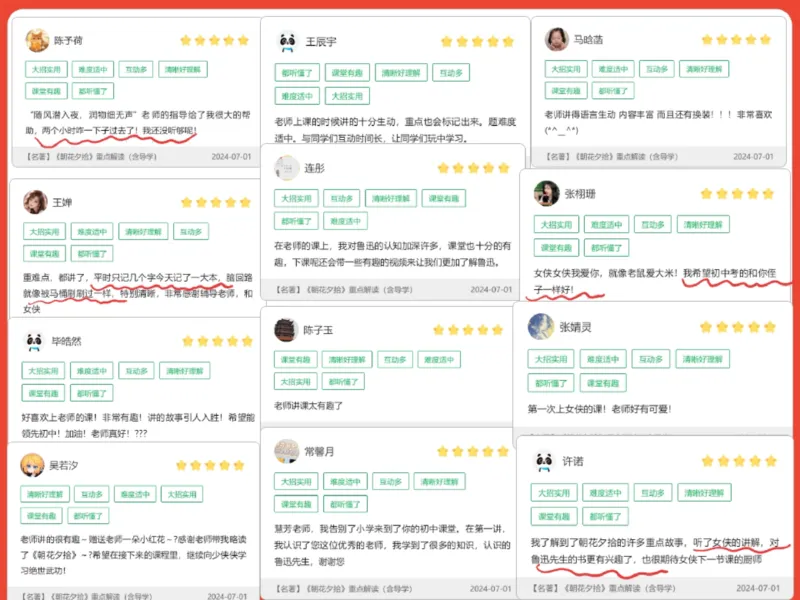Open 王婵's profile avatar
800x600 pixels.
point(35,202)
